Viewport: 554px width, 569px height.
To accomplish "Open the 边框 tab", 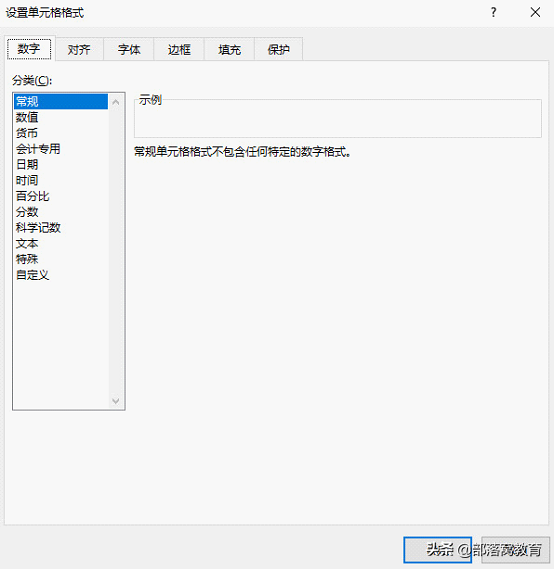I will (179, 49).
